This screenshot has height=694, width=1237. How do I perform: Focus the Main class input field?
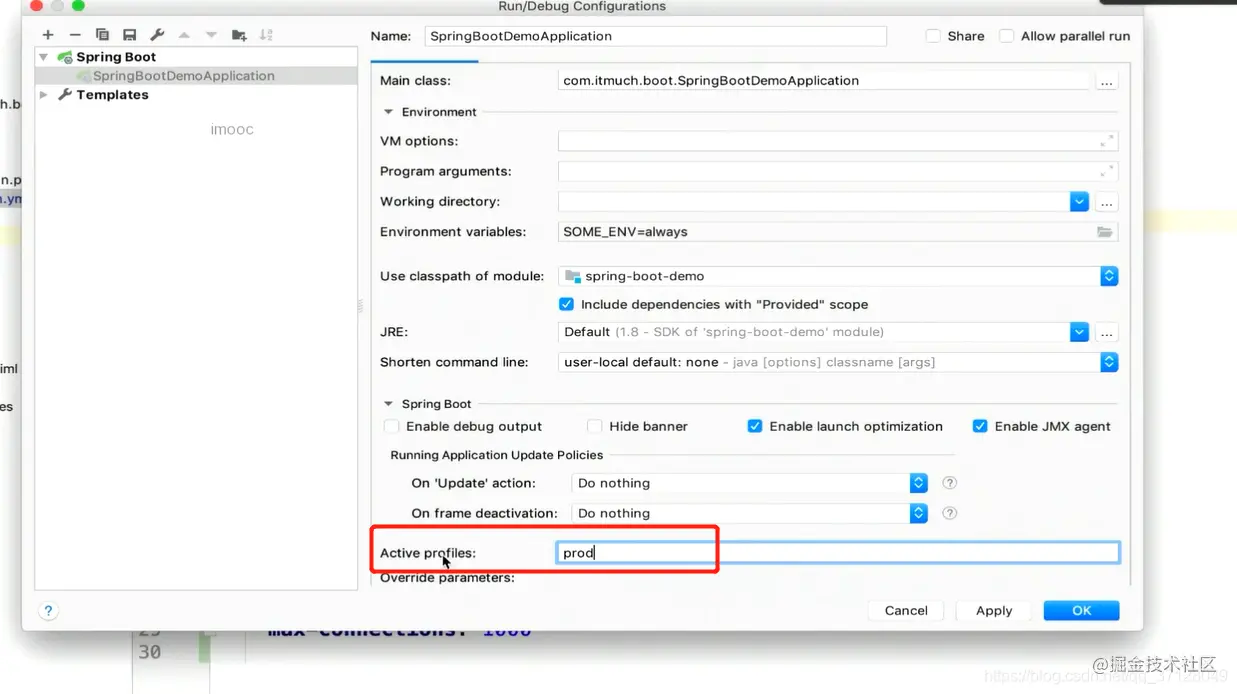823,81
